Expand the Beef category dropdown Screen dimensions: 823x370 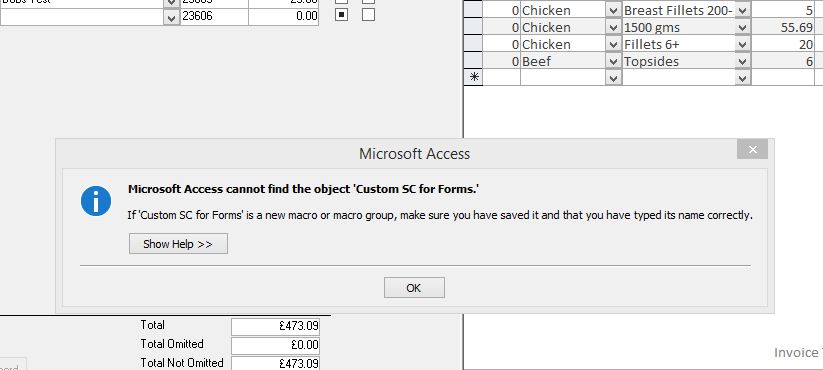(x=613, y=61)
